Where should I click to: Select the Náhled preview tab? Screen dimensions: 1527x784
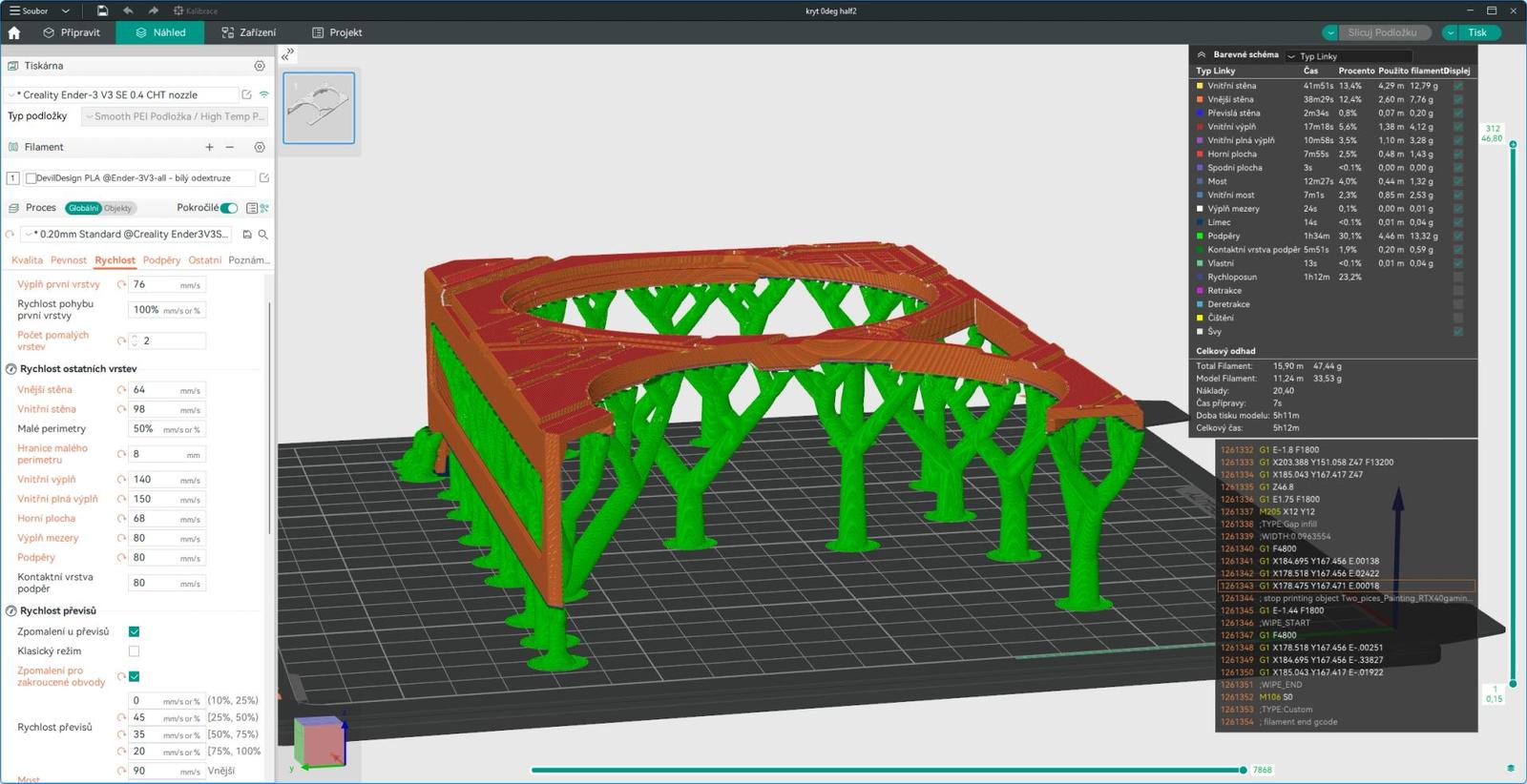(x=160, y=32)
